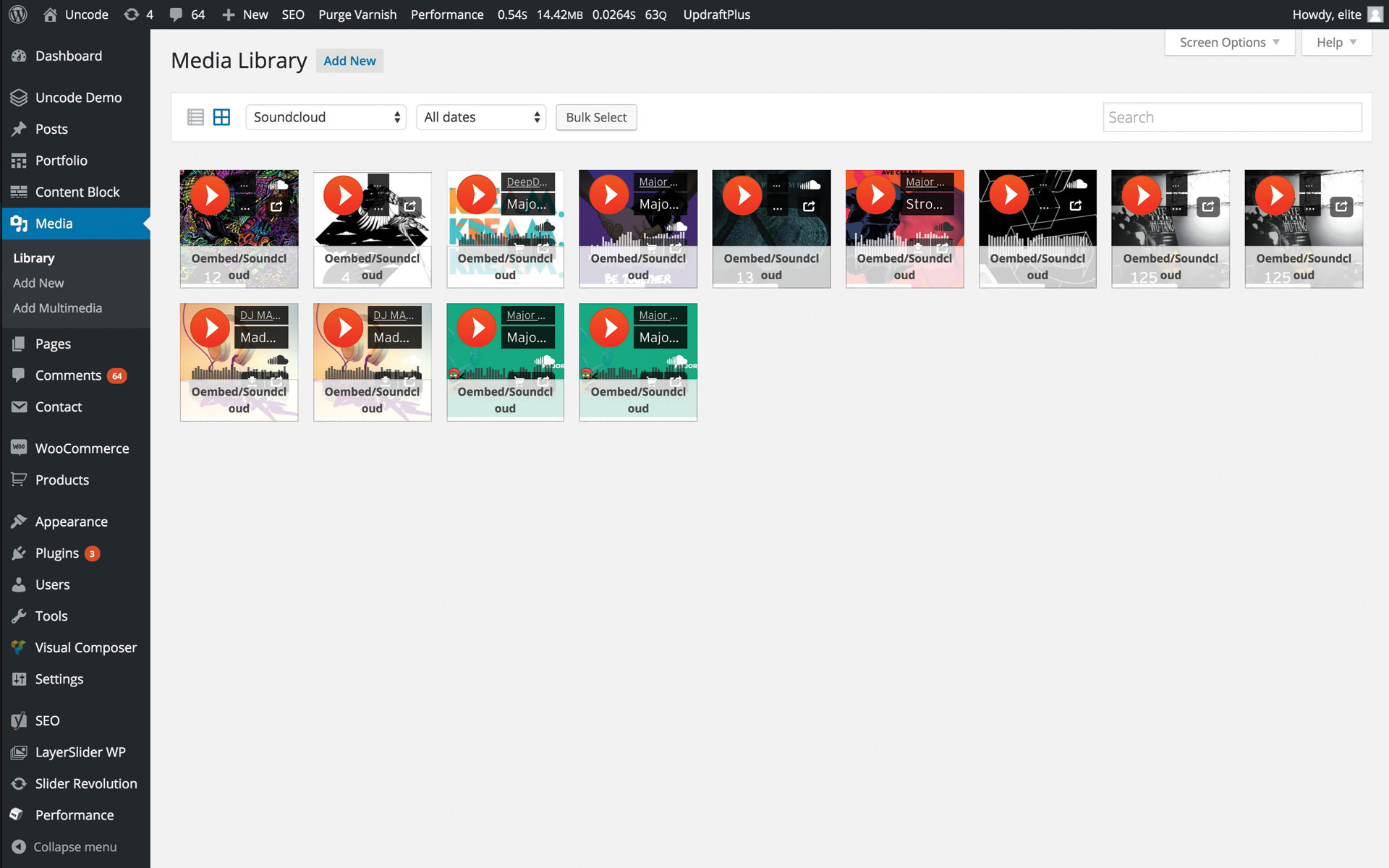Click the Yoast SEO icon in sidebar

coord(19,720)
